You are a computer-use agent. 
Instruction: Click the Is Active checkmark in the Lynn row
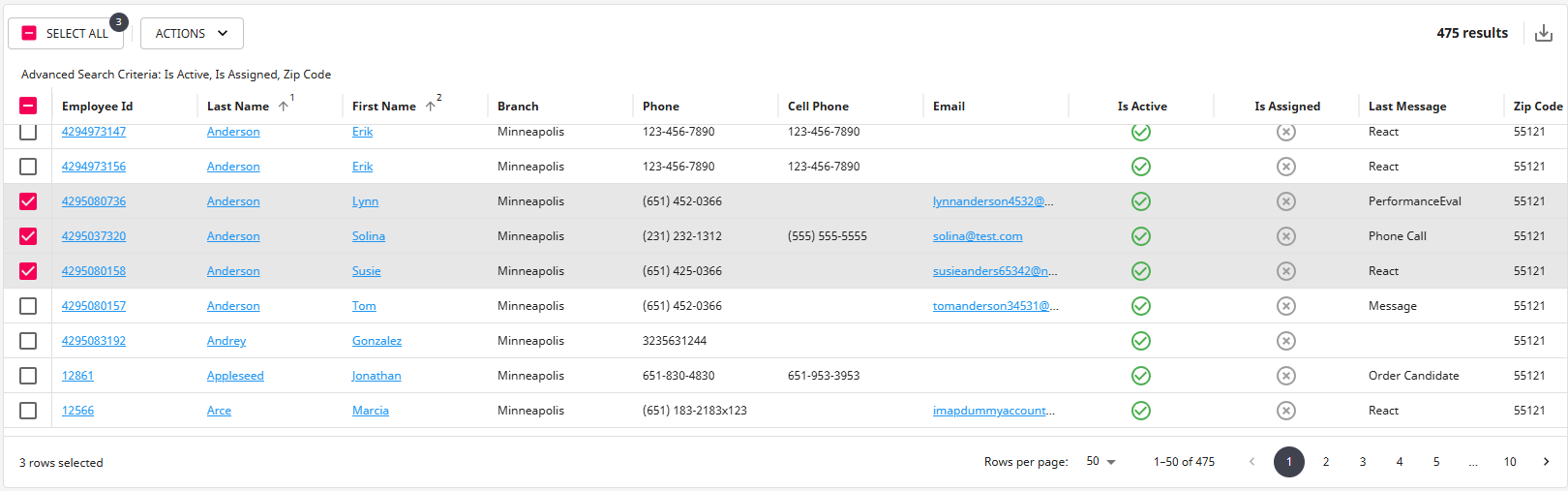point(1141,201)
